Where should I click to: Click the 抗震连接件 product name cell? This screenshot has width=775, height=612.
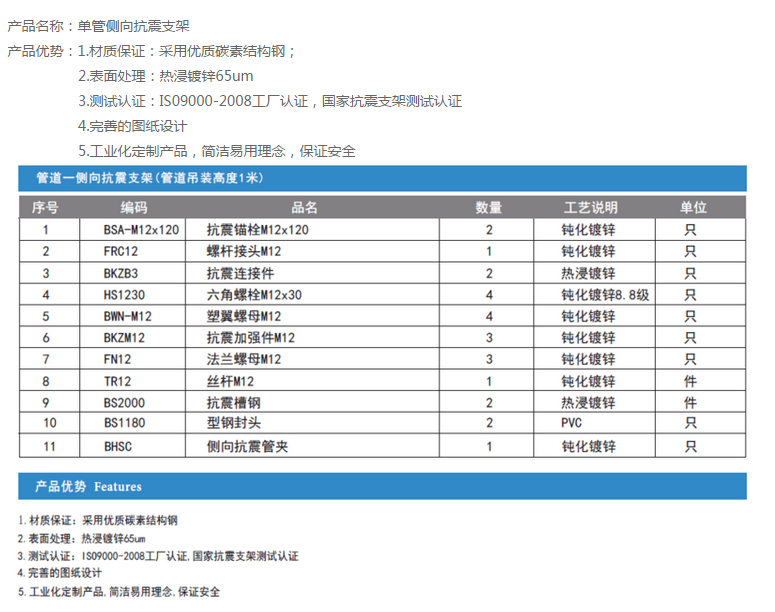point(239,273)
